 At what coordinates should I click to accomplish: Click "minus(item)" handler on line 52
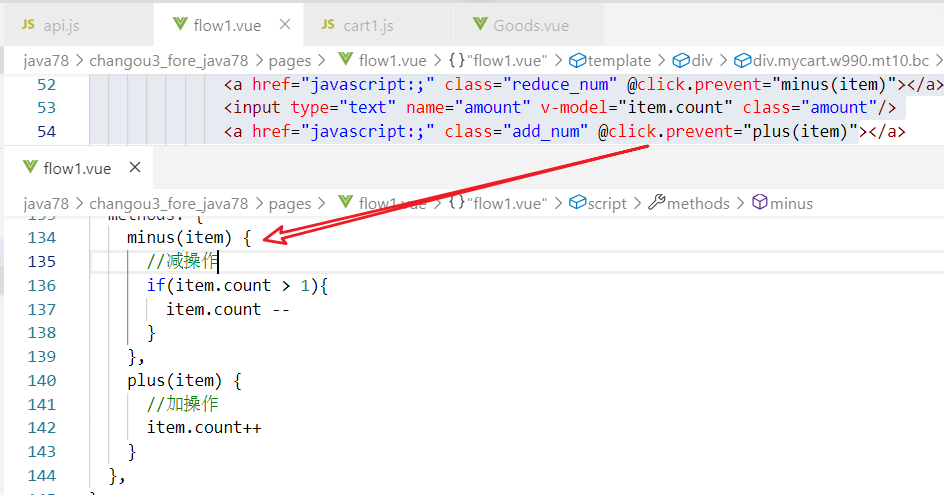click(834, 85)
